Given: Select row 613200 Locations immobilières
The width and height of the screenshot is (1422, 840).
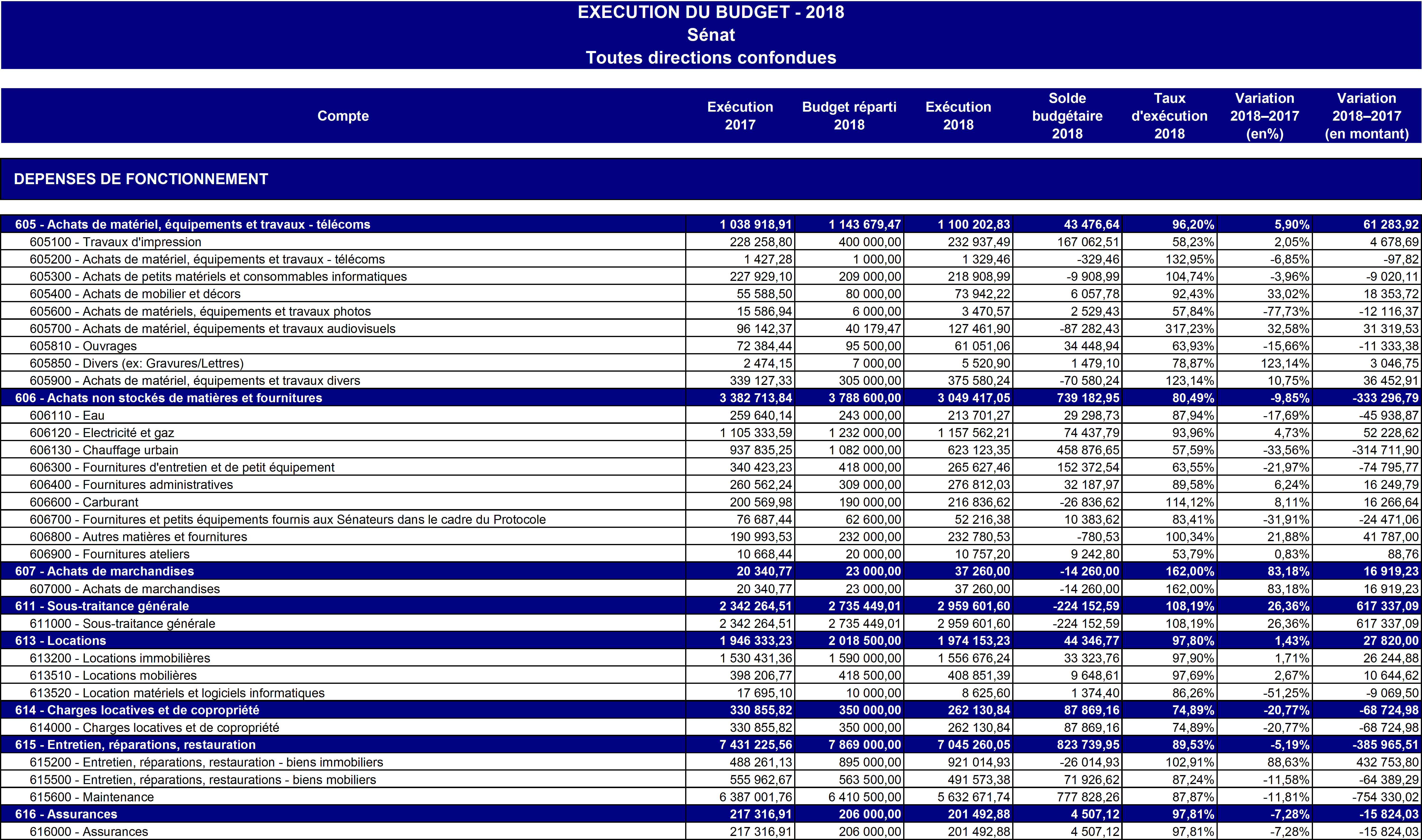Looking at the screenshot, I should pos(120,658).
